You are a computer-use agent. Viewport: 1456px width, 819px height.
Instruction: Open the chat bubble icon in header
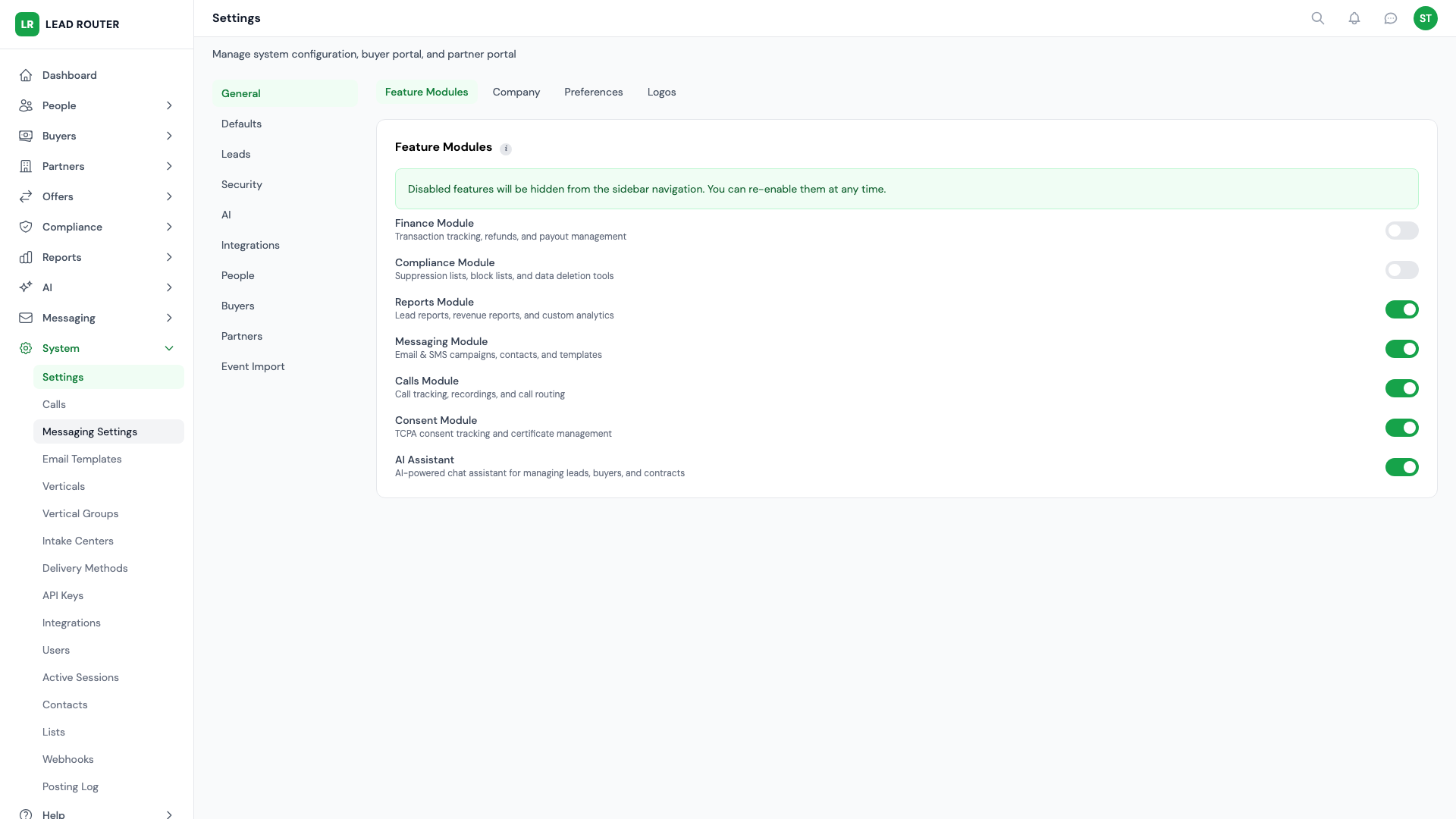(1391, 18)
